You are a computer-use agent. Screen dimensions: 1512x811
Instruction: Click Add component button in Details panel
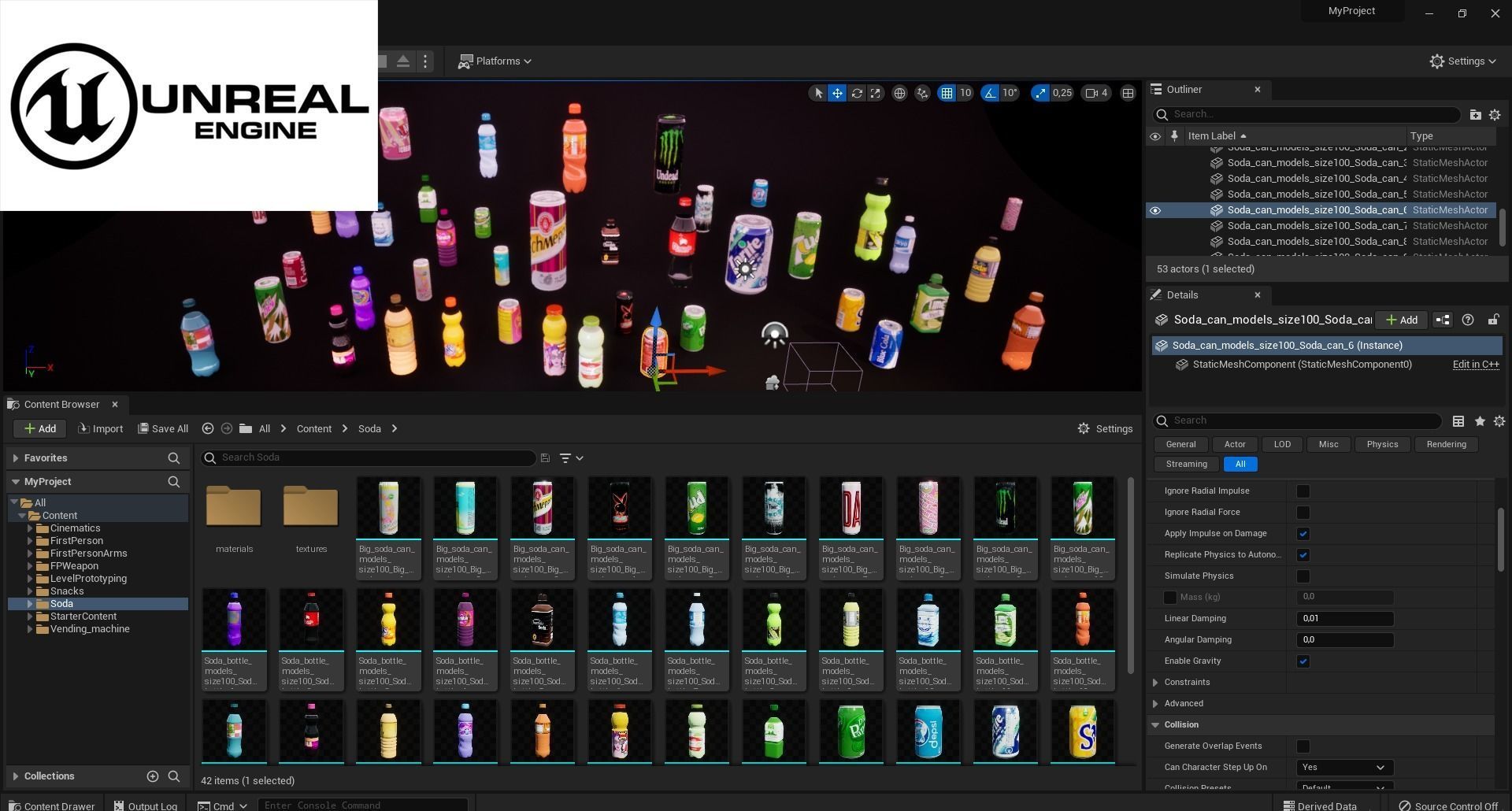(1402, 320)
